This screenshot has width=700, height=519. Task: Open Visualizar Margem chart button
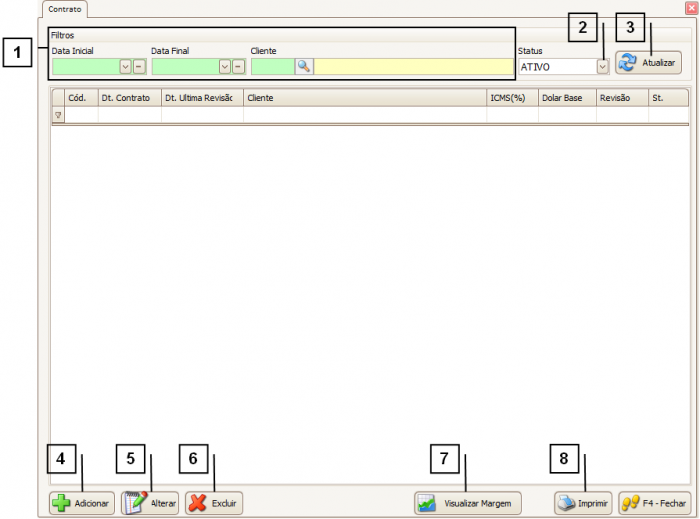pos(468,503)
